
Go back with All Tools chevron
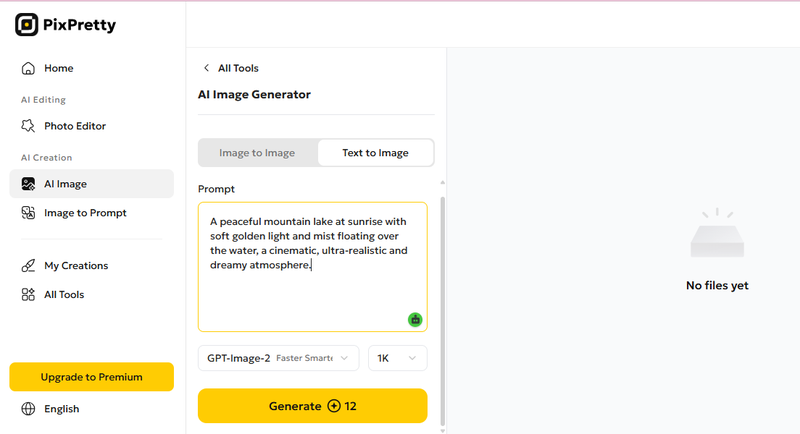pos(207,68)
